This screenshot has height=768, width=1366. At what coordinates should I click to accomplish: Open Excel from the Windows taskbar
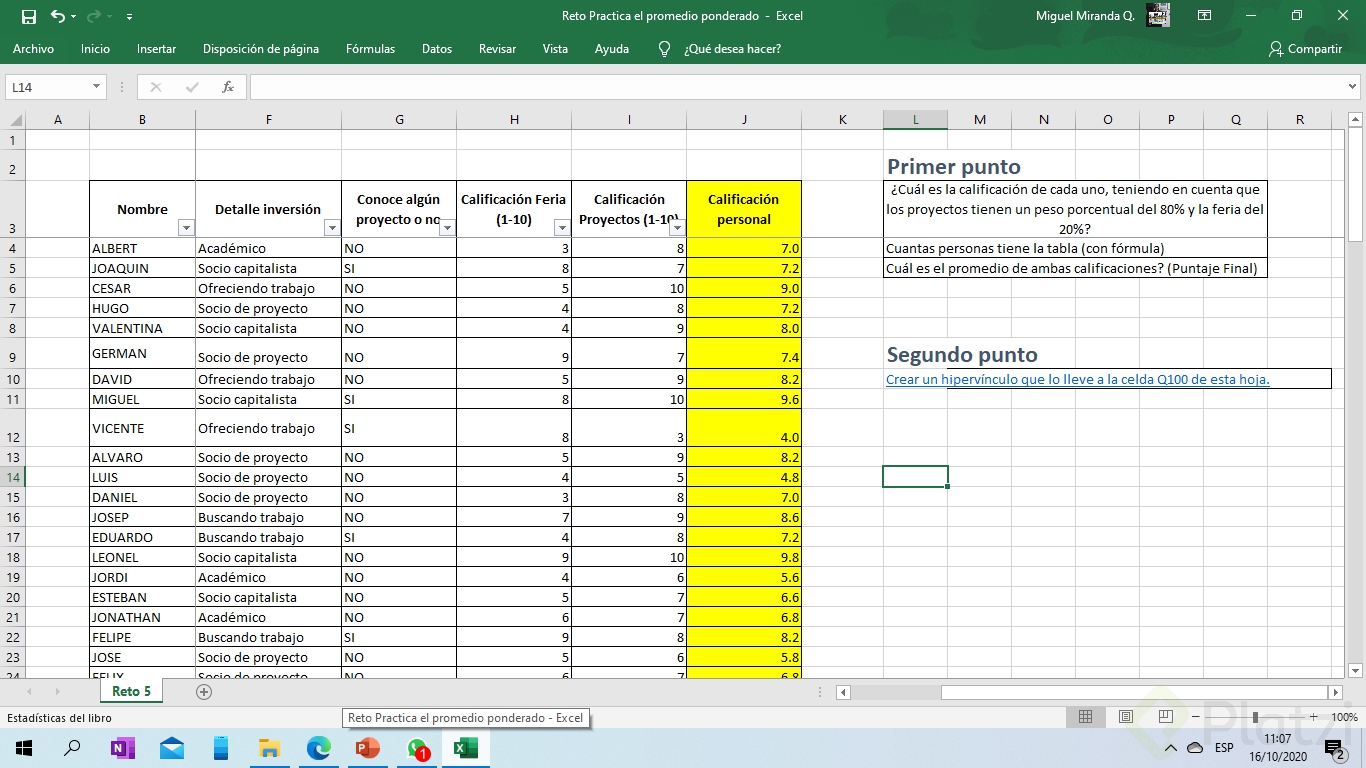pos(465,747)
